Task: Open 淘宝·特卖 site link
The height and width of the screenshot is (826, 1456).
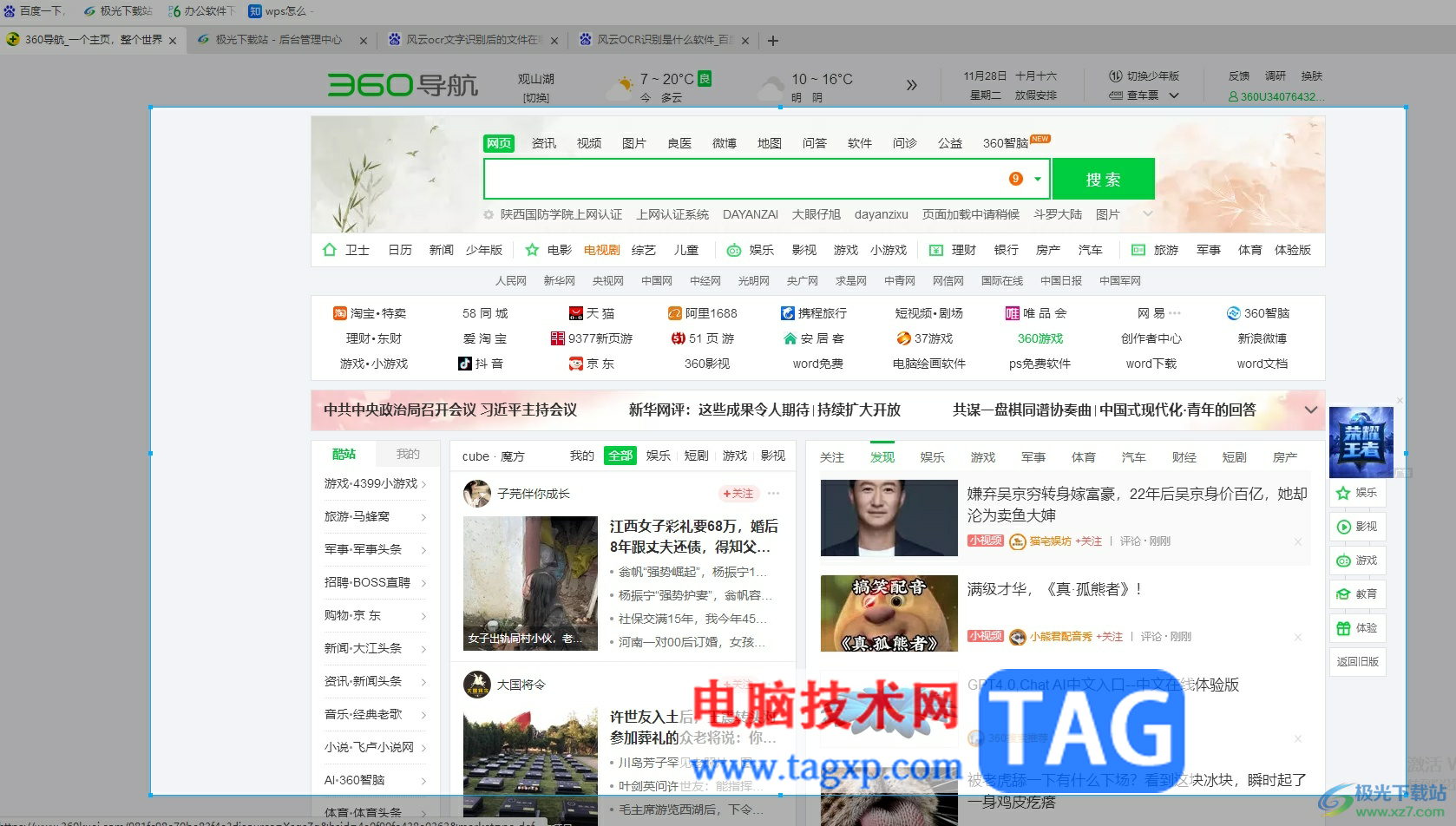Action: pos(370,313)
